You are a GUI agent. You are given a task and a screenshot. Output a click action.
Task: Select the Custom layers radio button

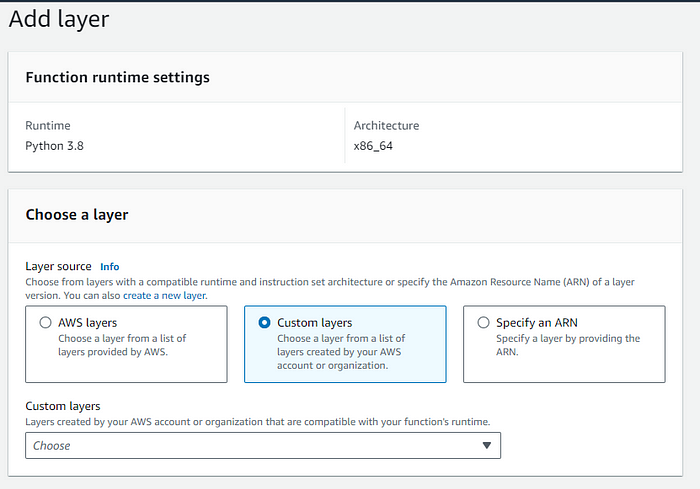(x=264, y=323)
